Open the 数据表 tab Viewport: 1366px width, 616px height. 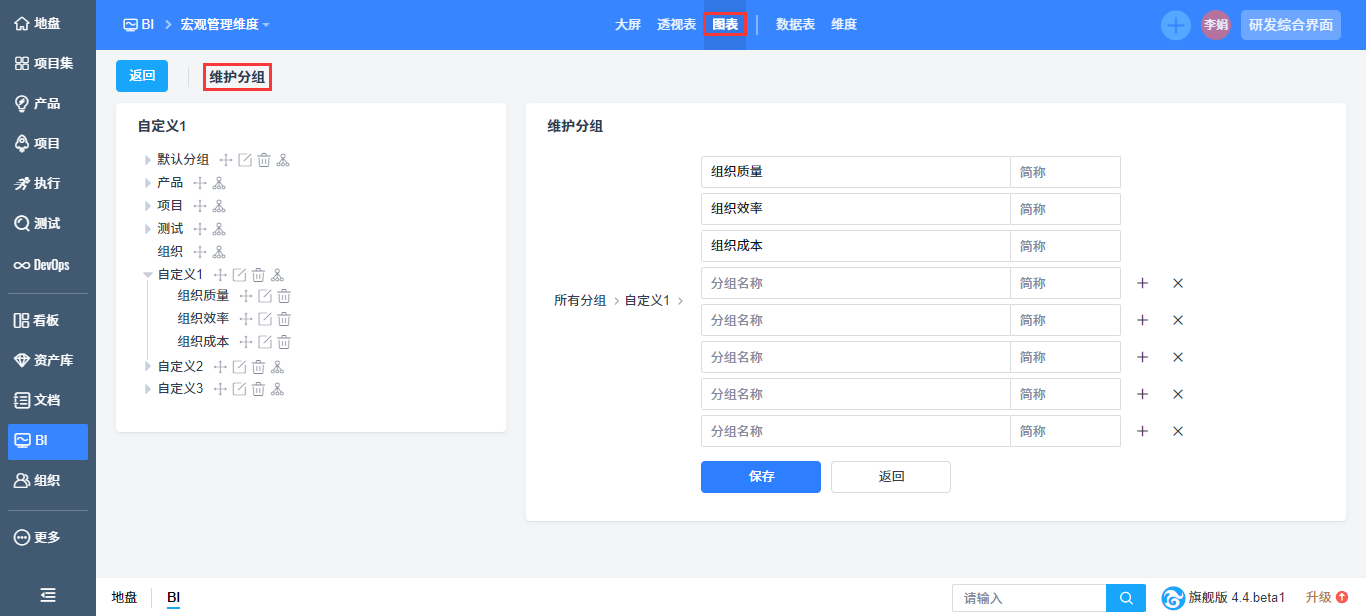pos(795,24)
